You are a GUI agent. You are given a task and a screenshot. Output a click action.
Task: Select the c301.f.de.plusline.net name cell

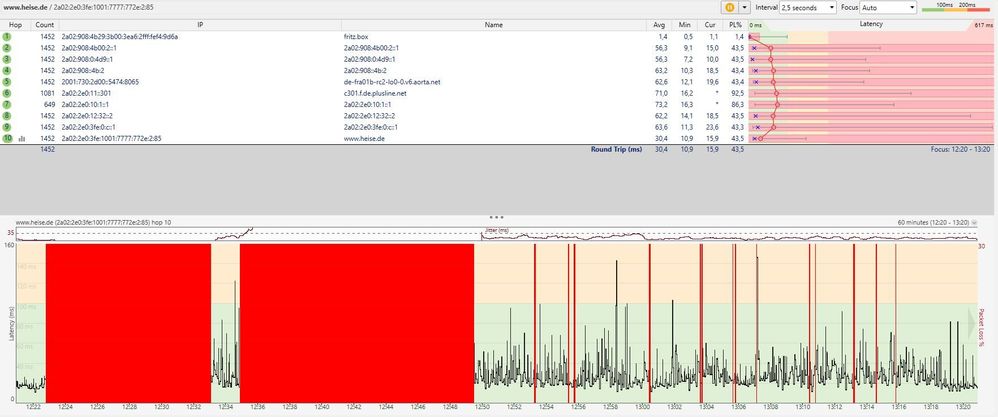tap(374, 94)
